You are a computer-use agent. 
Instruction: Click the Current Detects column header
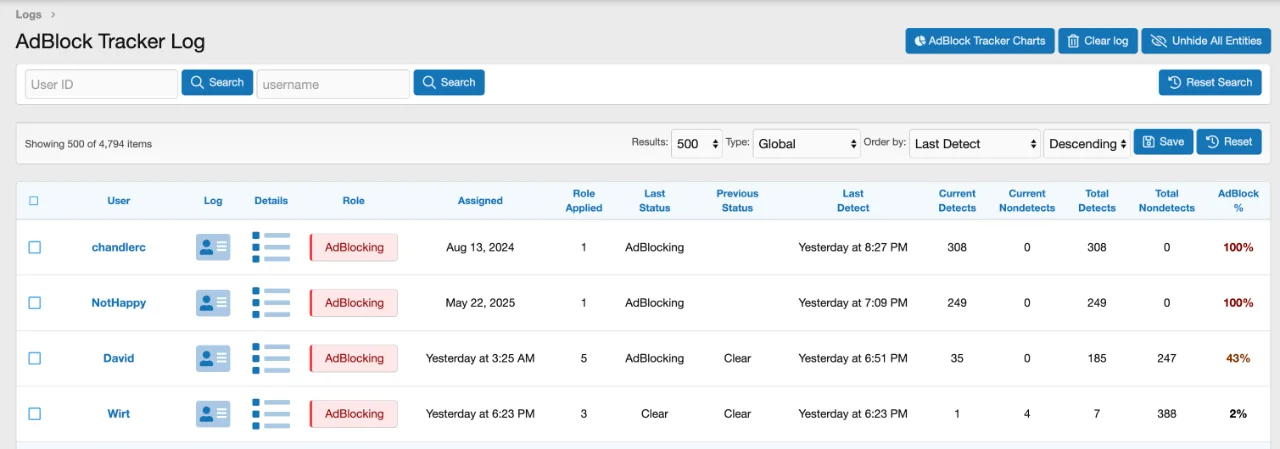click(x=957, y=201)
